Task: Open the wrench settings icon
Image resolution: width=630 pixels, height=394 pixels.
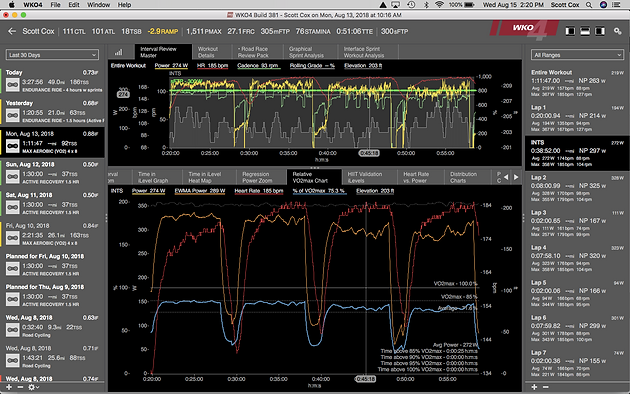Action: [618, 31]
